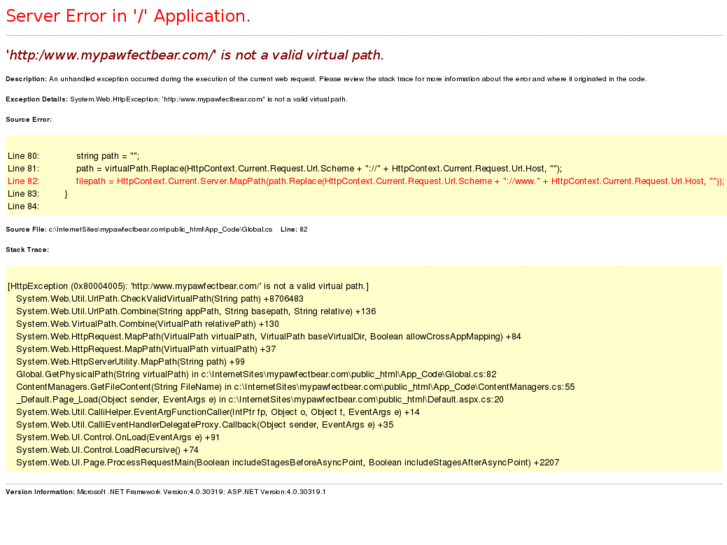
Task: Select the '_Default.Page_Load' Default.aspx.cs:20 line
Action: point(260,399)
